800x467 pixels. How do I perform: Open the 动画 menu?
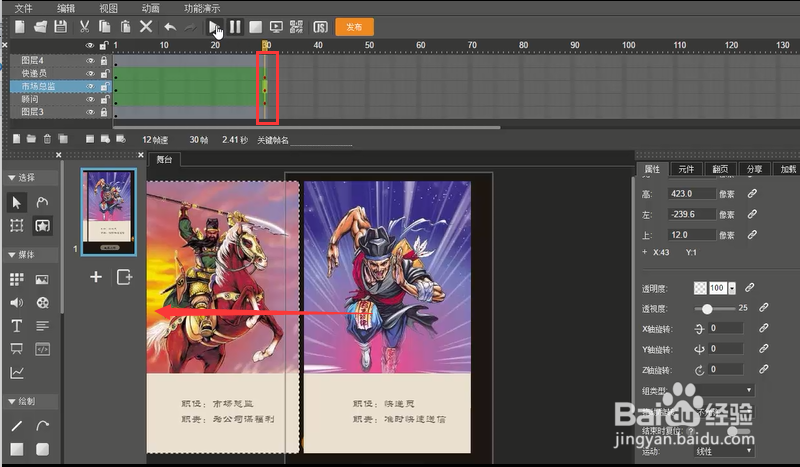pos(151,8)
